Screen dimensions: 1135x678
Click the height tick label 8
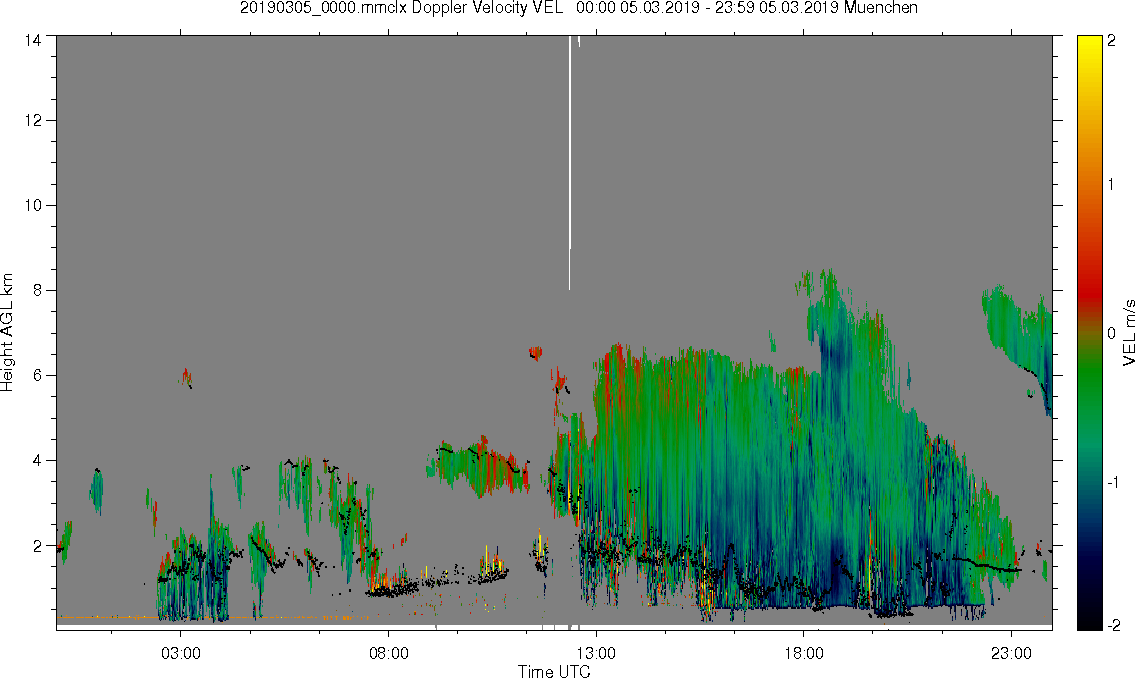point(36,290)
